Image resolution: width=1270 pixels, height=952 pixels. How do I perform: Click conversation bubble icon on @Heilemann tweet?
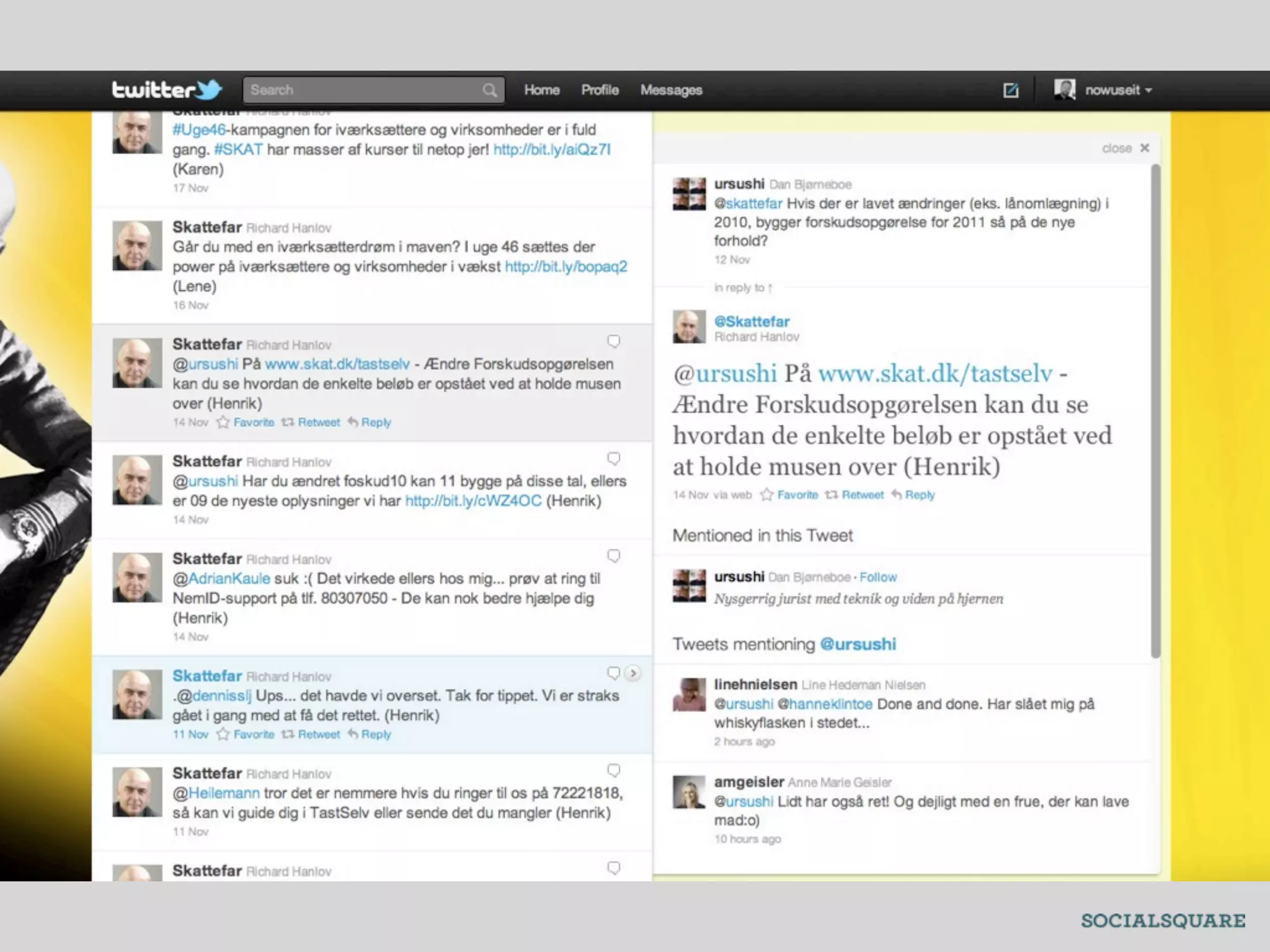(x=613, y=770)
